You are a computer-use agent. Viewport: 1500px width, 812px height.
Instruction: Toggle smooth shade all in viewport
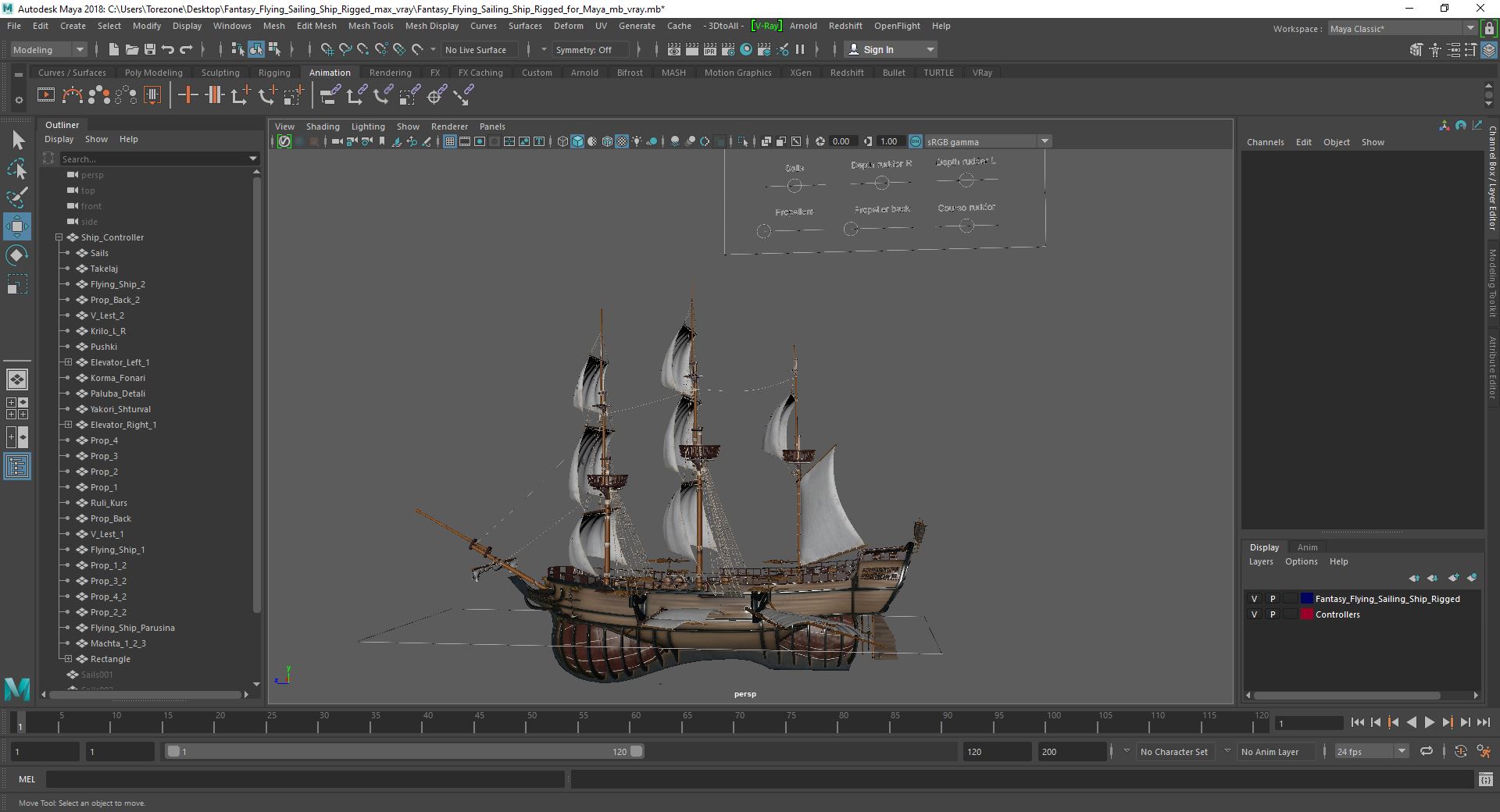coord(577,141)
